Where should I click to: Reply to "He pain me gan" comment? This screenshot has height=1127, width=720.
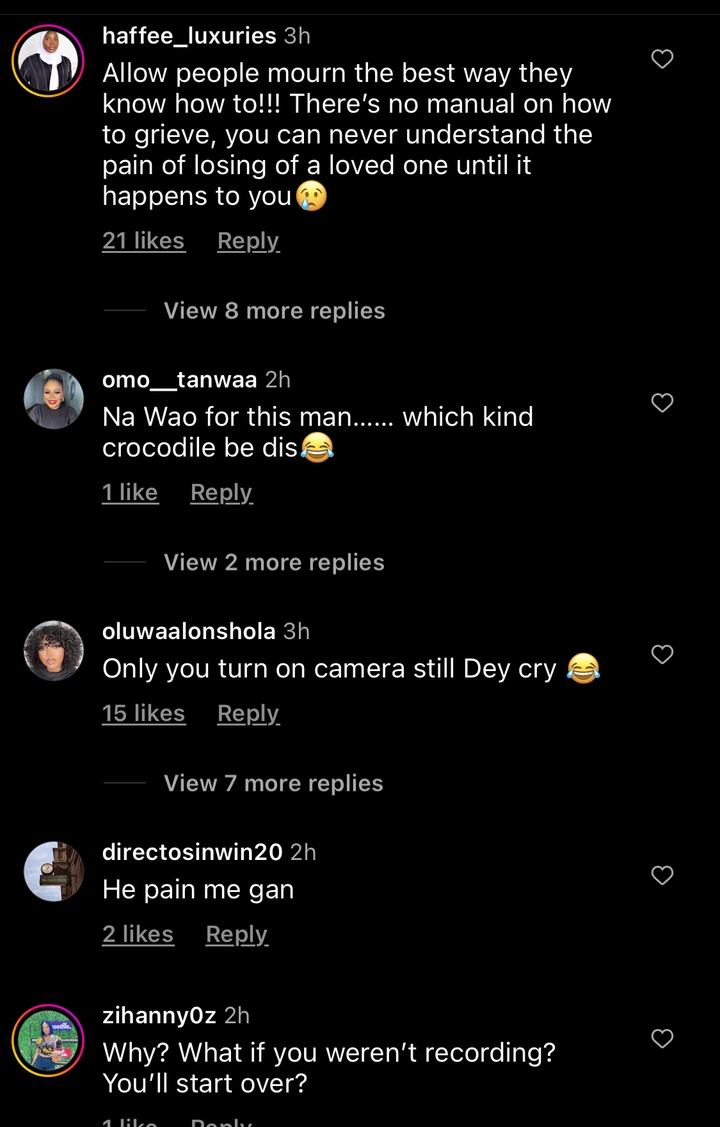click(x=236, y=935)
